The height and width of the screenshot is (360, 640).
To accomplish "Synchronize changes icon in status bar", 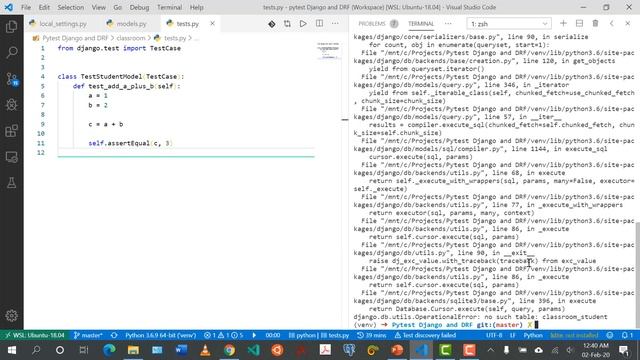I will tap(114, 335).
